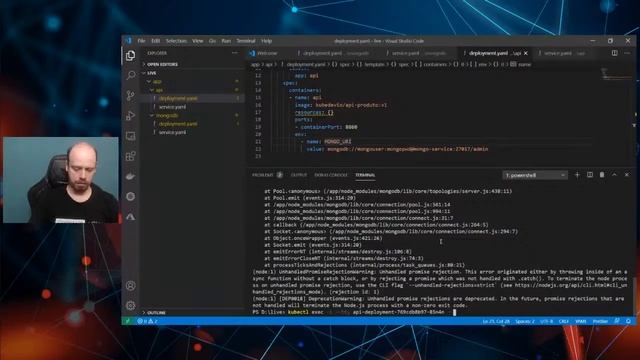640x360 pixels.
Task: Open errors and warnings count in status bar
Action: [x=147, y=321]
